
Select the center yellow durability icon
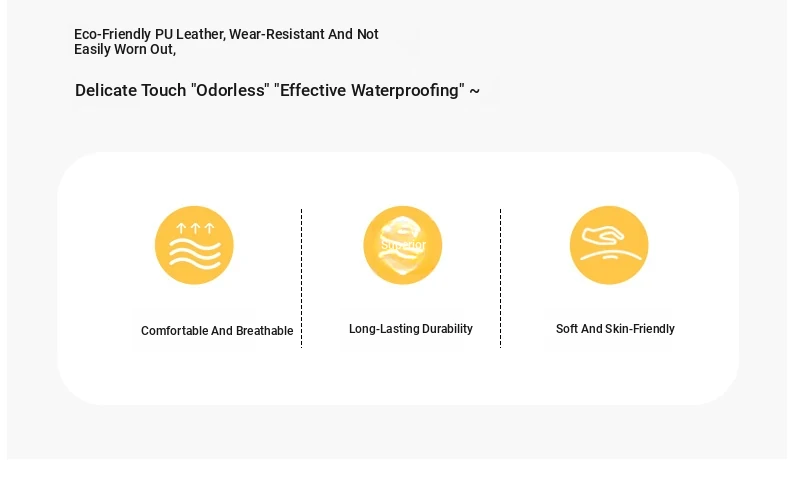(403, 245)
